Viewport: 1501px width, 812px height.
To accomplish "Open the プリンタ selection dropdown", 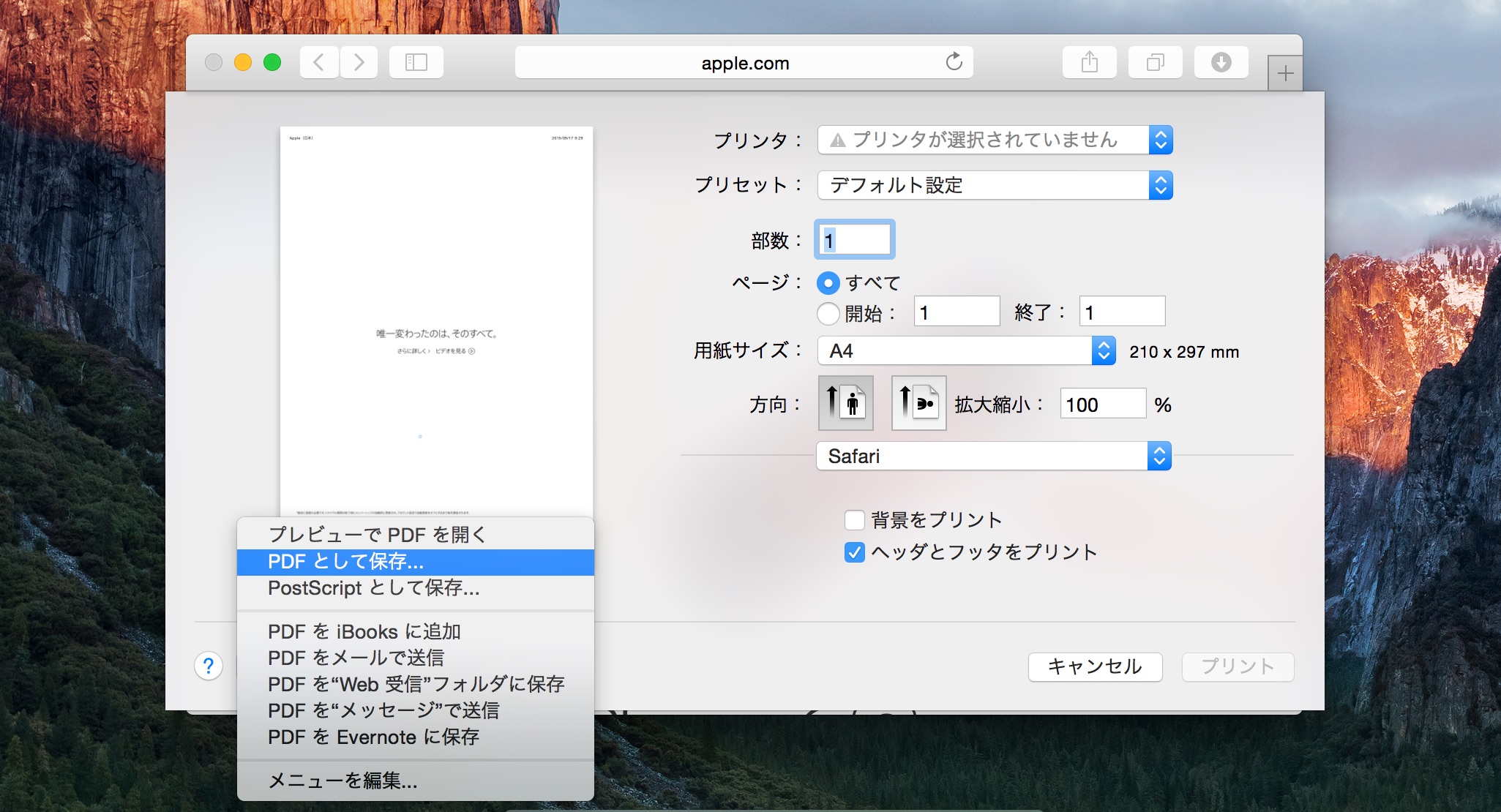I will 994,140.
